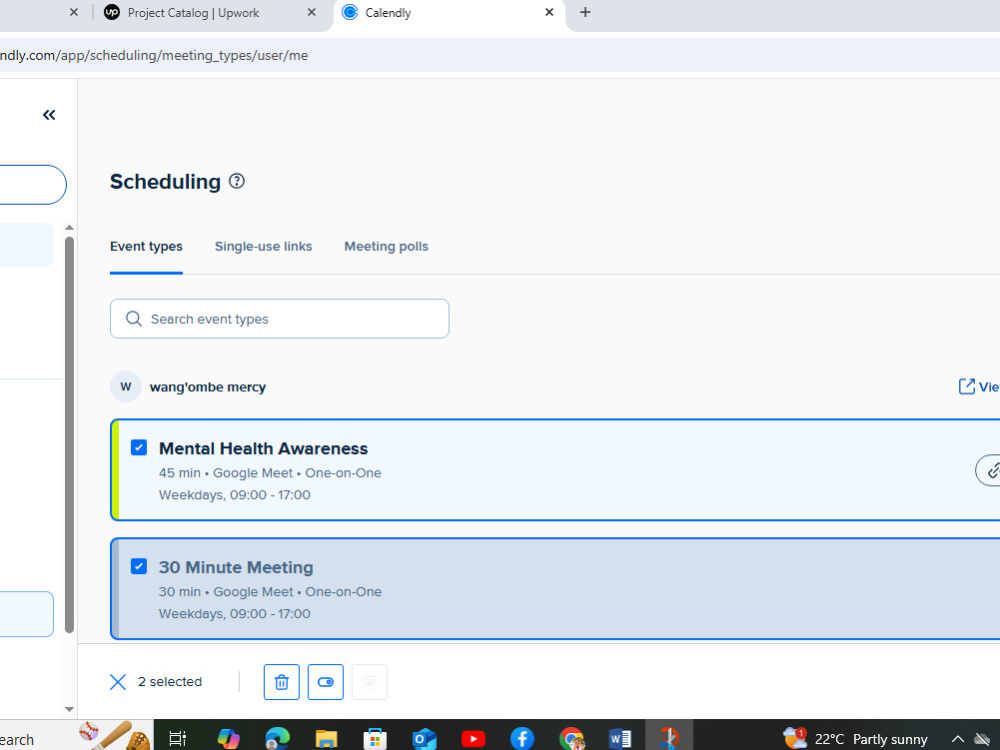Open the weather widget showing 22°C
The image size is (1000, 750).
tap(855, 739)
